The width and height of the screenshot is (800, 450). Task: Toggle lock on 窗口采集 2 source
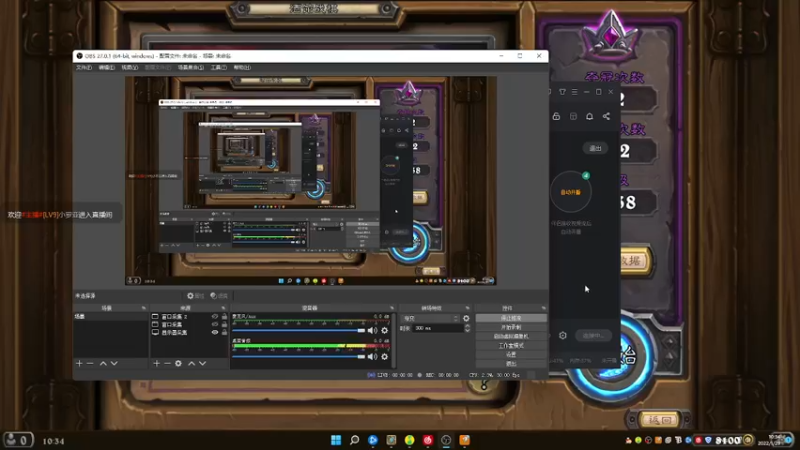point(224,316)
